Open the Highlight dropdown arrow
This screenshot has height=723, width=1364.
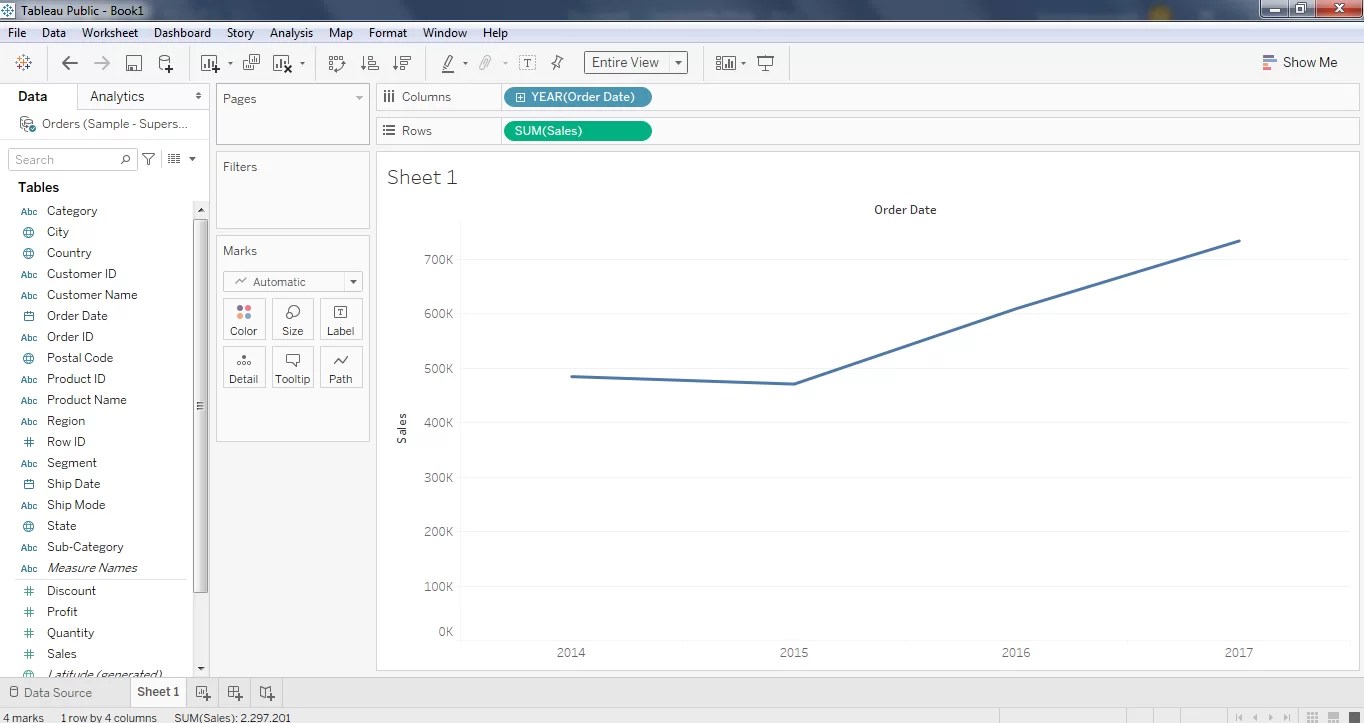(x=465, y=64)
